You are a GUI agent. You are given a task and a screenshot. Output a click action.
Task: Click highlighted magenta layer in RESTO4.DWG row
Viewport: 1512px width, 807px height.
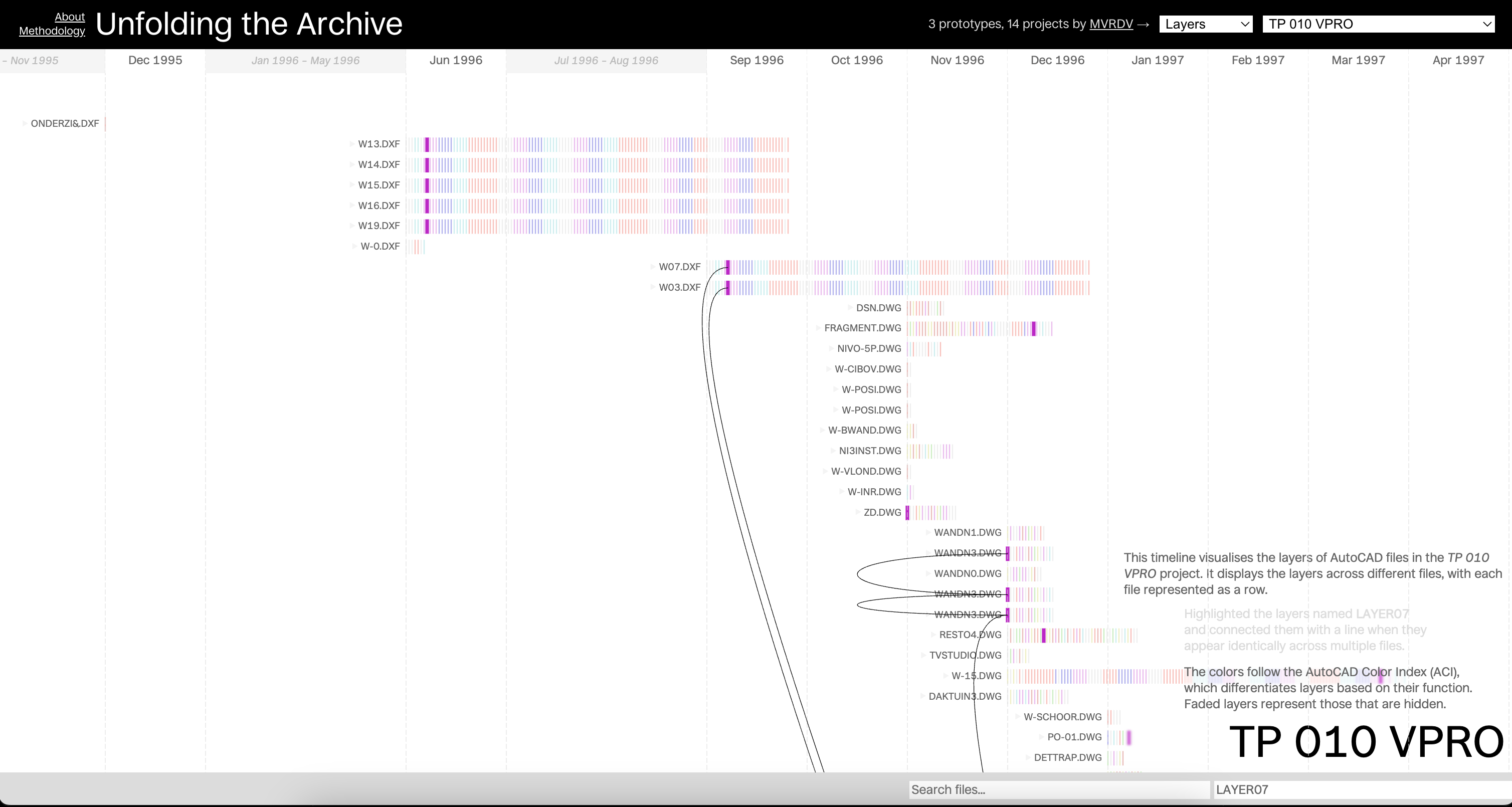[1044, 635]
